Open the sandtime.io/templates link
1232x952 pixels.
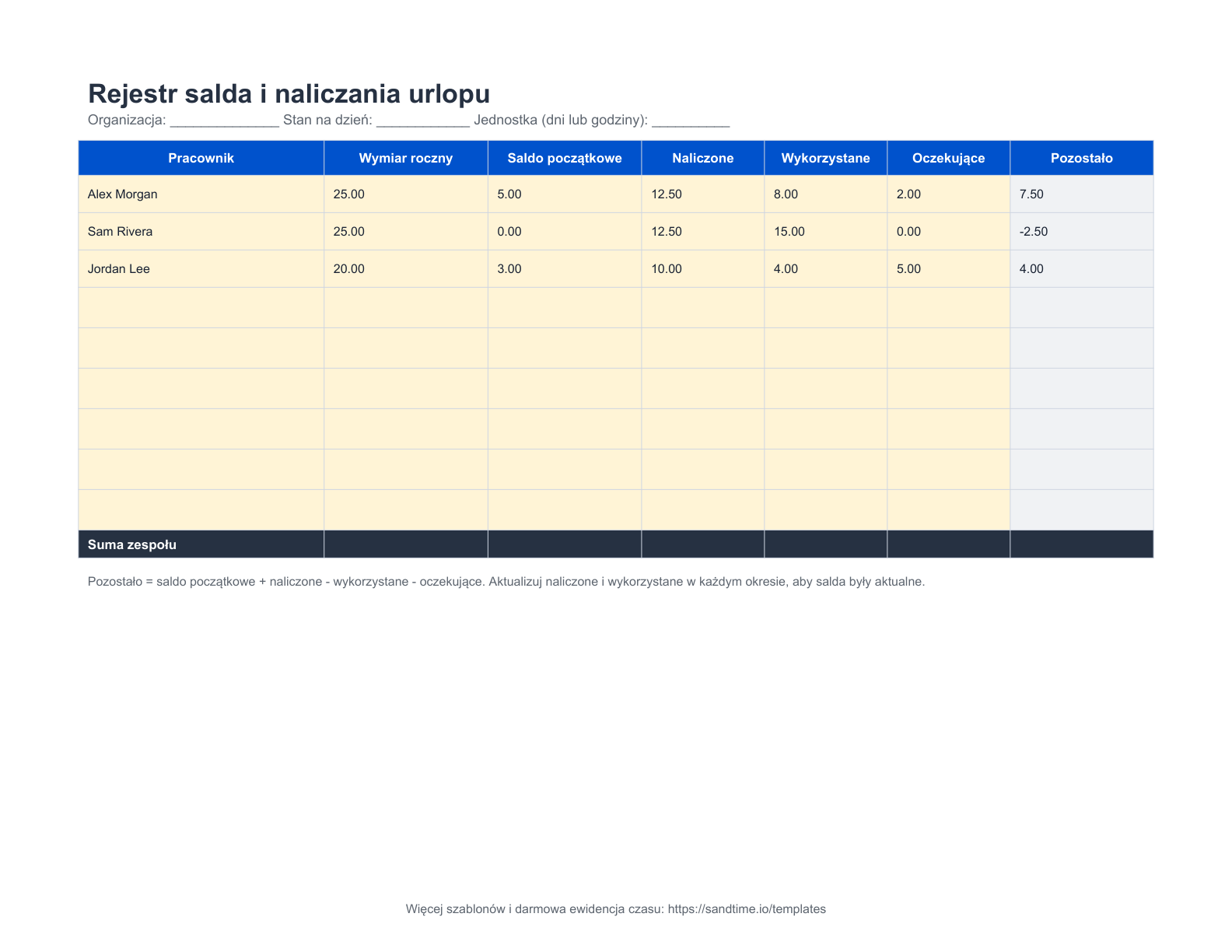tap(747, 908)
